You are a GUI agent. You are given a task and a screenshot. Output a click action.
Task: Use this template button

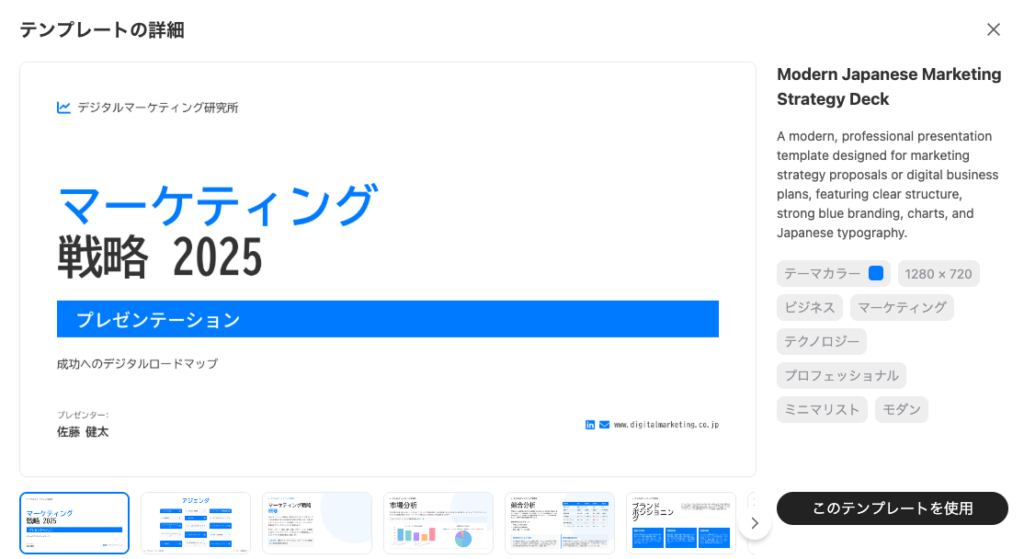(892, 508)
